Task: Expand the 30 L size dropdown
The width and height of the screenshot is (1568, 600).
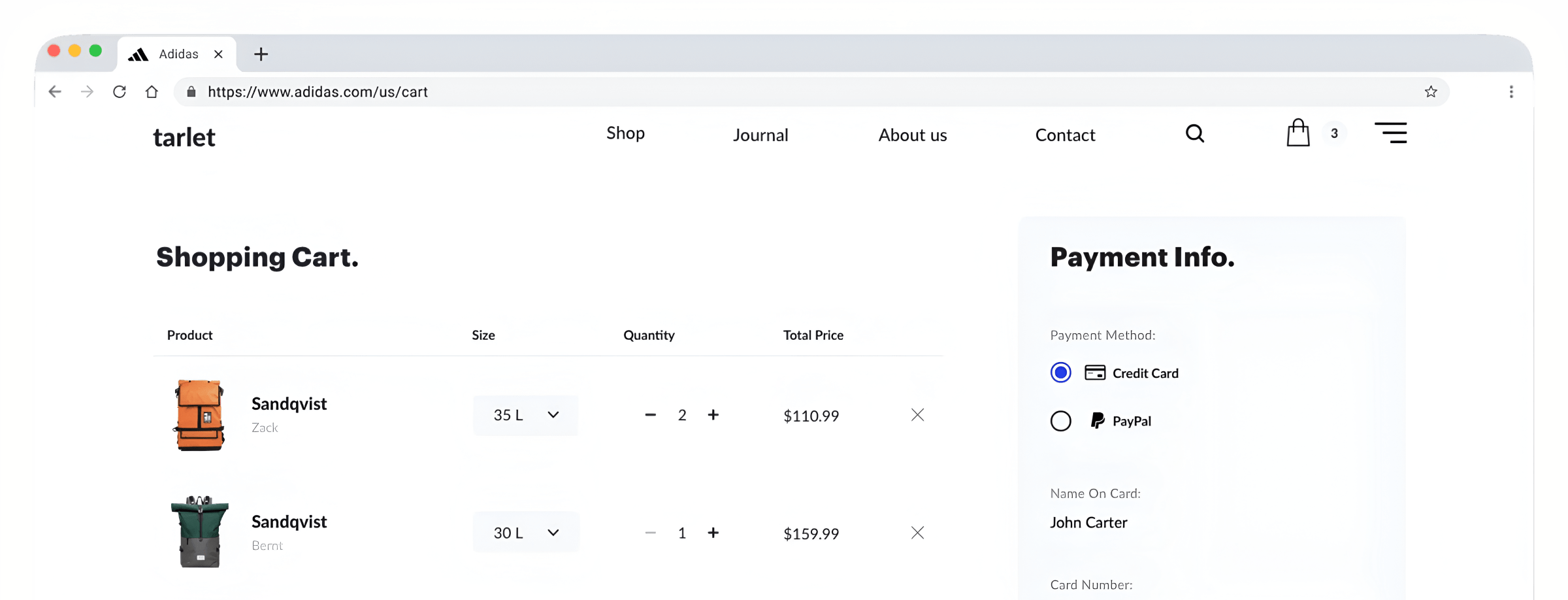Action: (x=526, y=533)
